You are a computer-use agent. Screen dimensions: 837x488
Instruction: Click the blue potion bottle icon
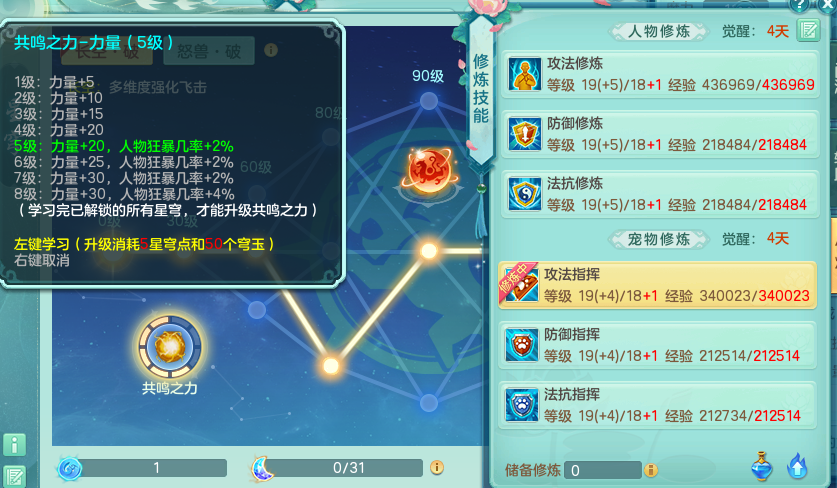[761, 466]
